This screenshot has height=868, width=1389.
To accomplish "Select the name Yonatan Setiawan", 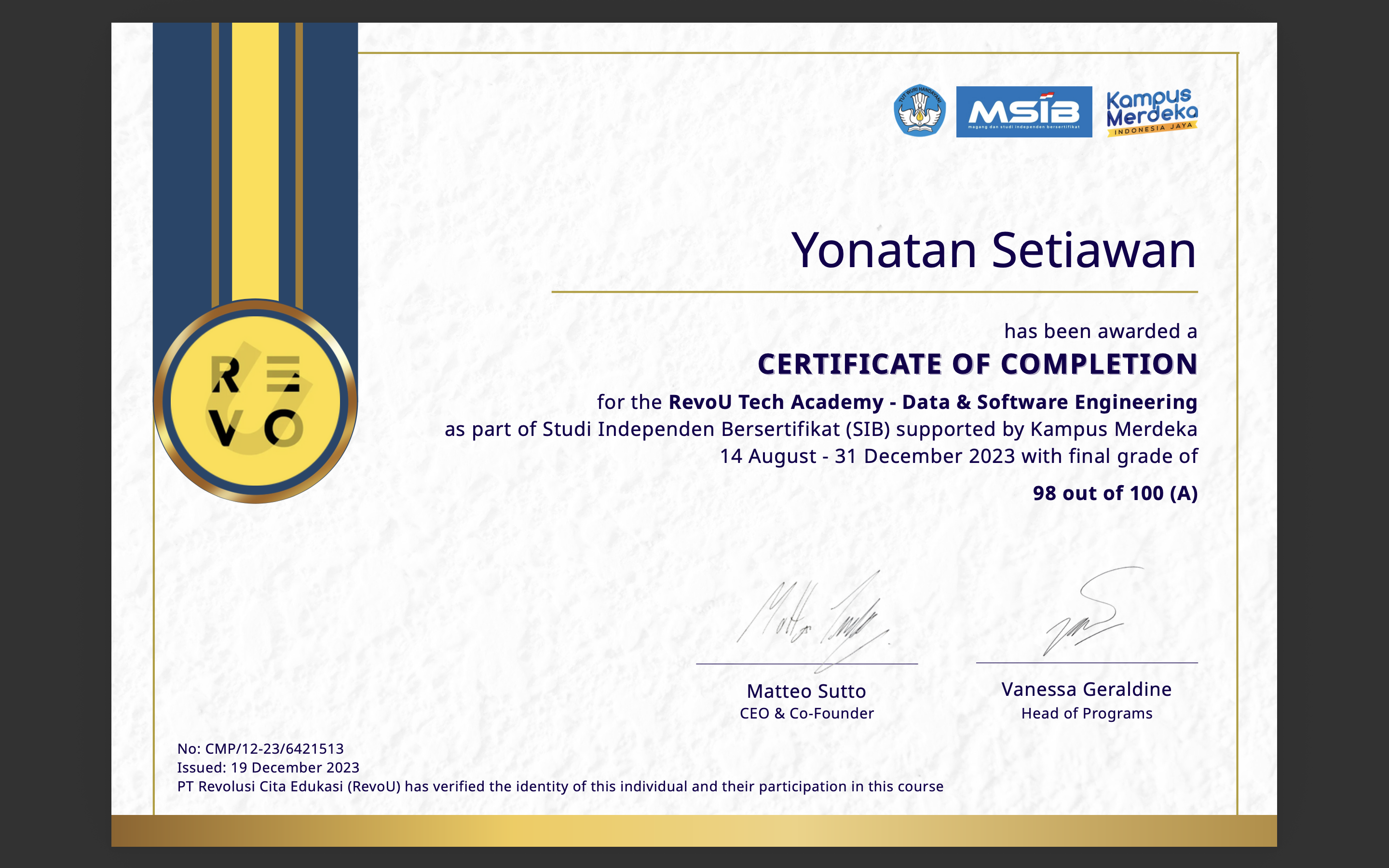I will coord(994,250).
